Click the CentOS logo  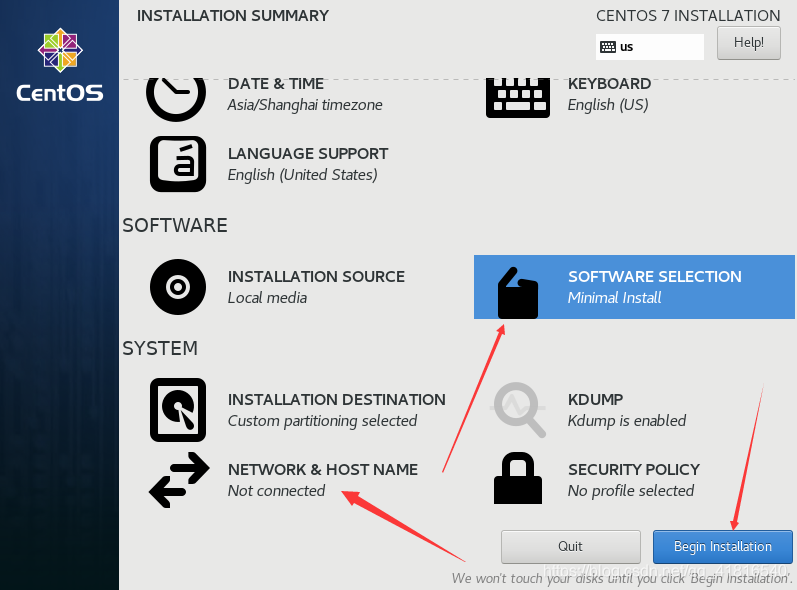point(60,65)
